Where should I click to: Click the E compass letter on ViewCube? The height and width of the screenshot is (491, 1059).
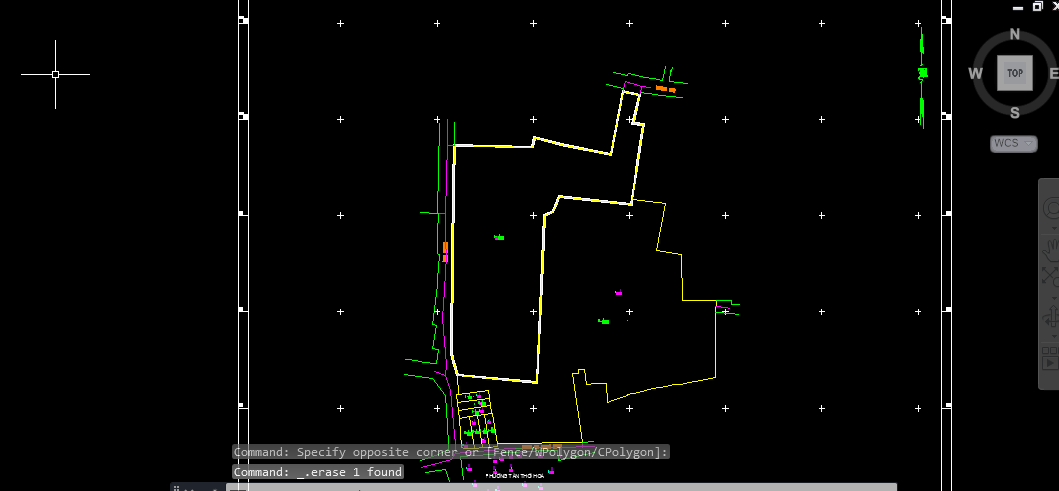click(x=1053, y=74)
